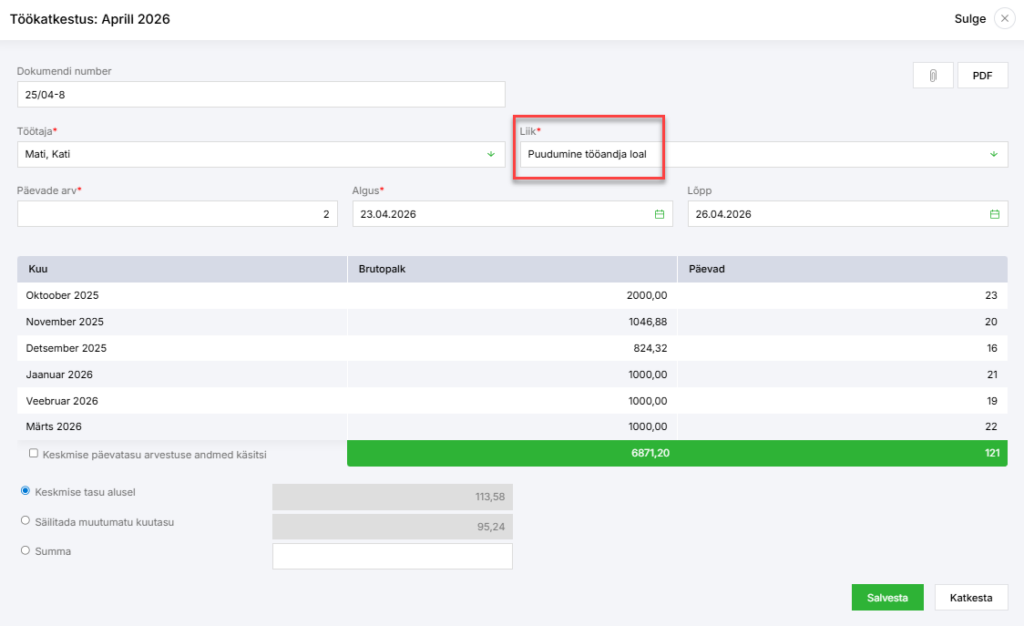
Task: Expand the Liik dropdown arrow
Action: click(994, 154)
